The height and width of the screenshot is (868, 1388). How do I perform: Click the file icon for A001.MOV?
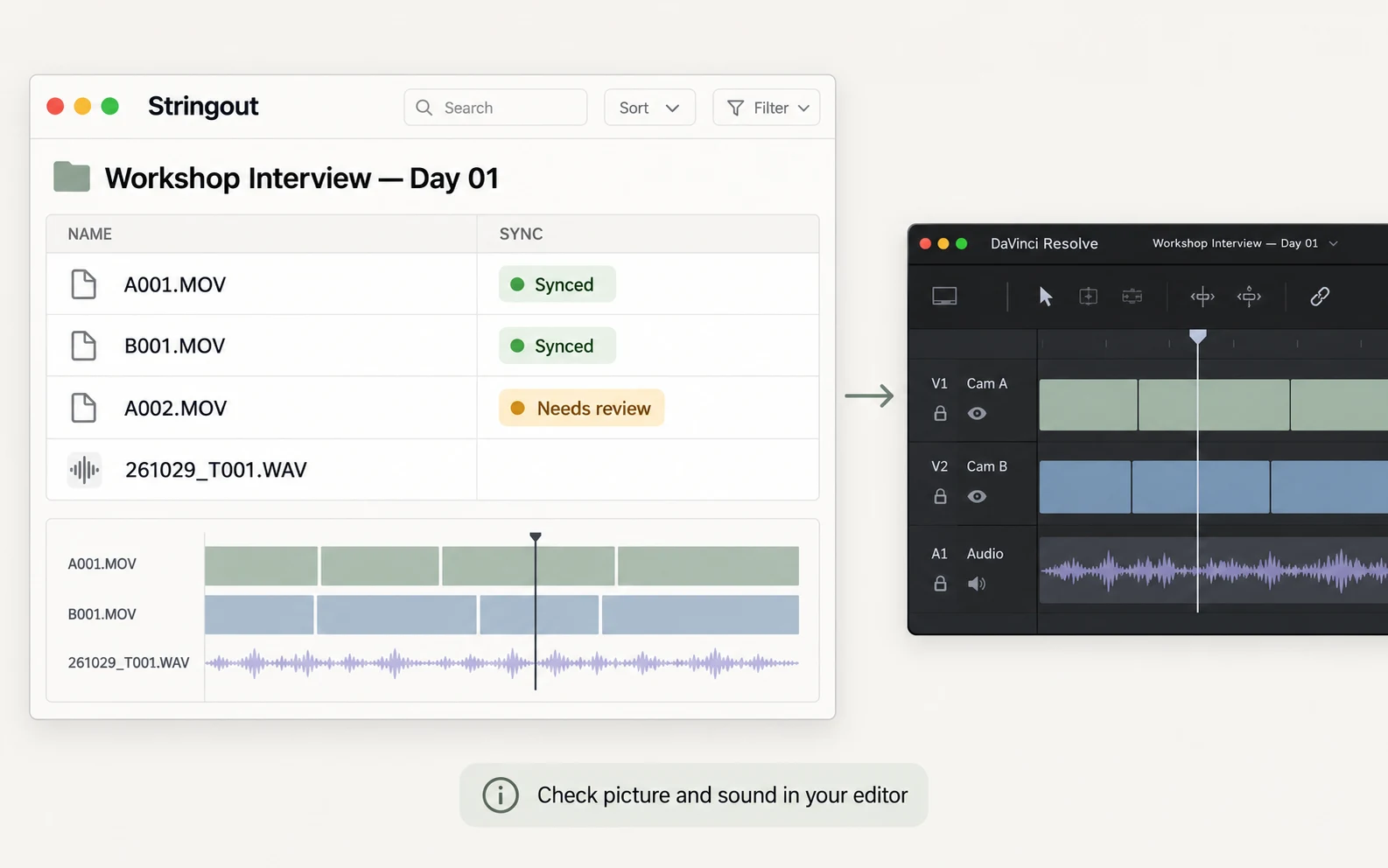(83, 284)
